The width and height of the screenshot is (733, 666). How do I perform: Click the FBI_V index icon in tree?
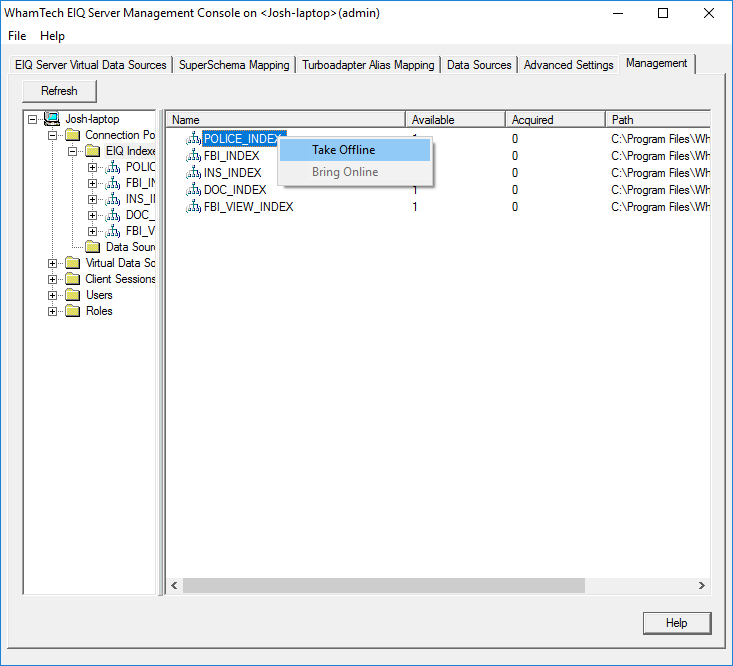[x=113, y=231]
